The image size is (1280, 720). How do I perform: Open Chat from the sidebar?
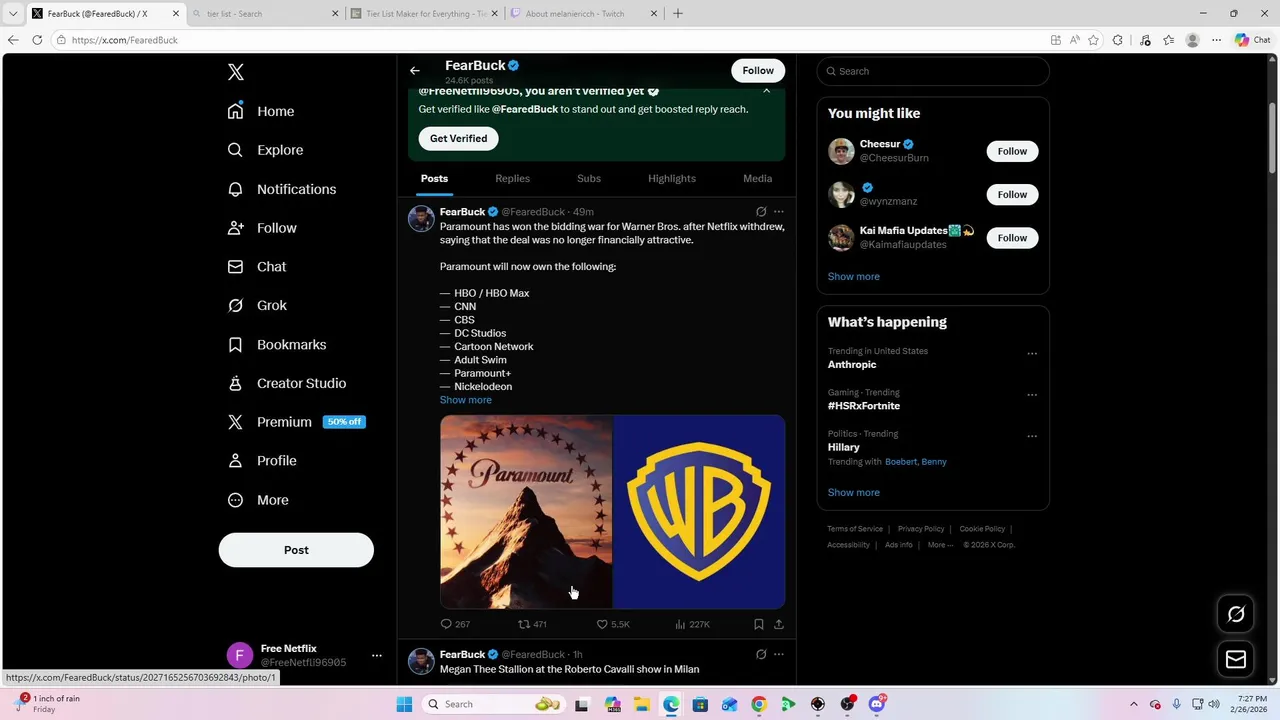tap(257, 267)
